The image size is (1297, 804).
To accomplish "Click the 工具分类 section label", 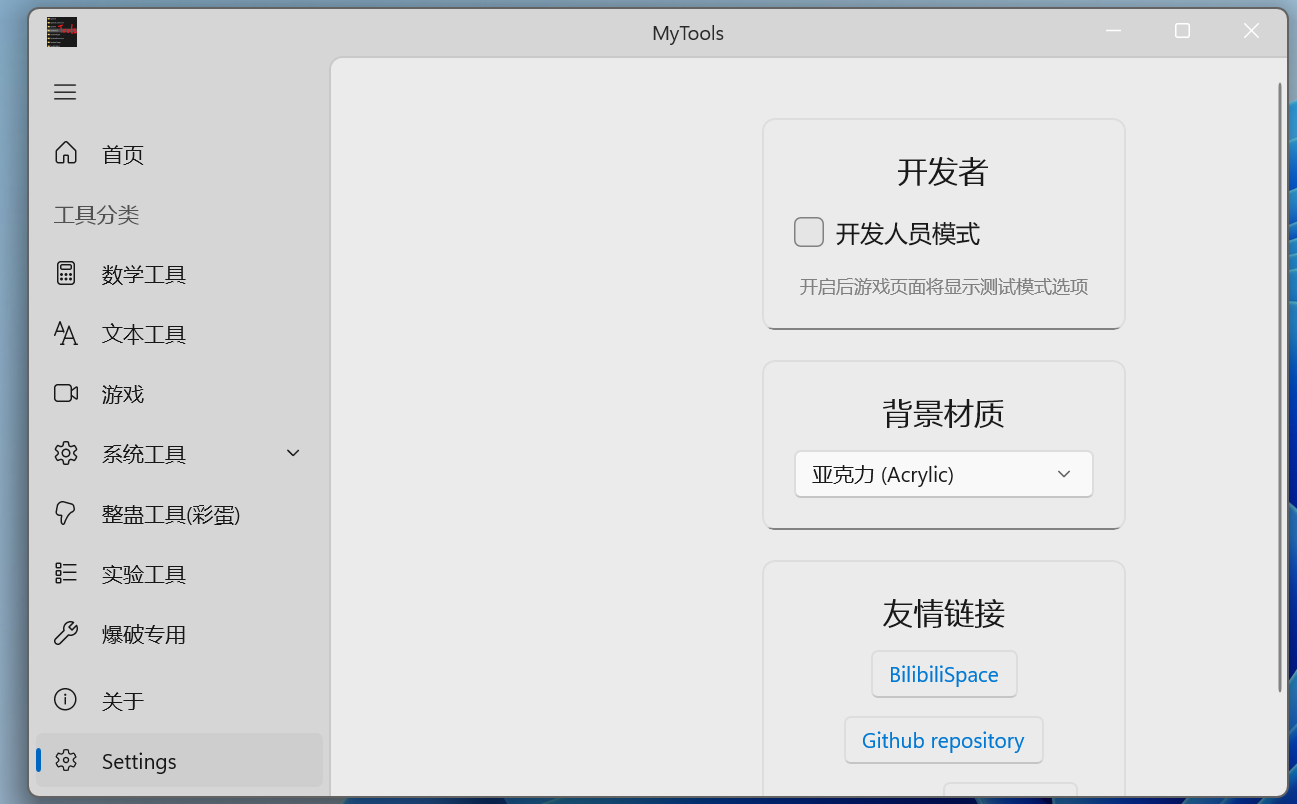I will (96, 215).
